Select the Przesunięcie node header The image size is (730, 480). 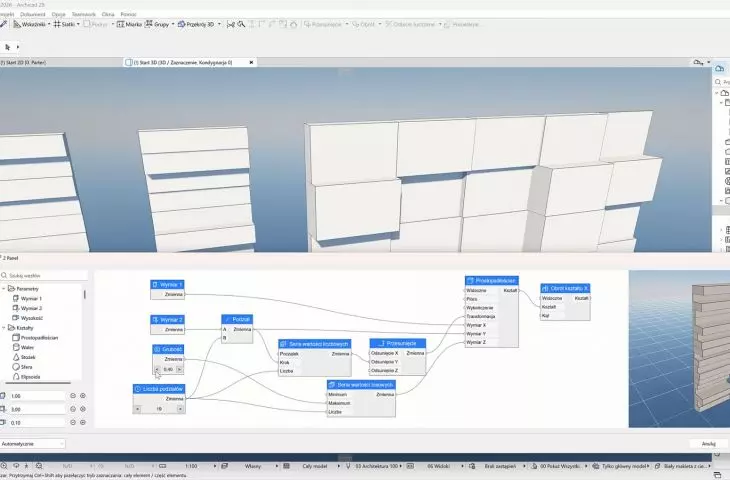398,343
